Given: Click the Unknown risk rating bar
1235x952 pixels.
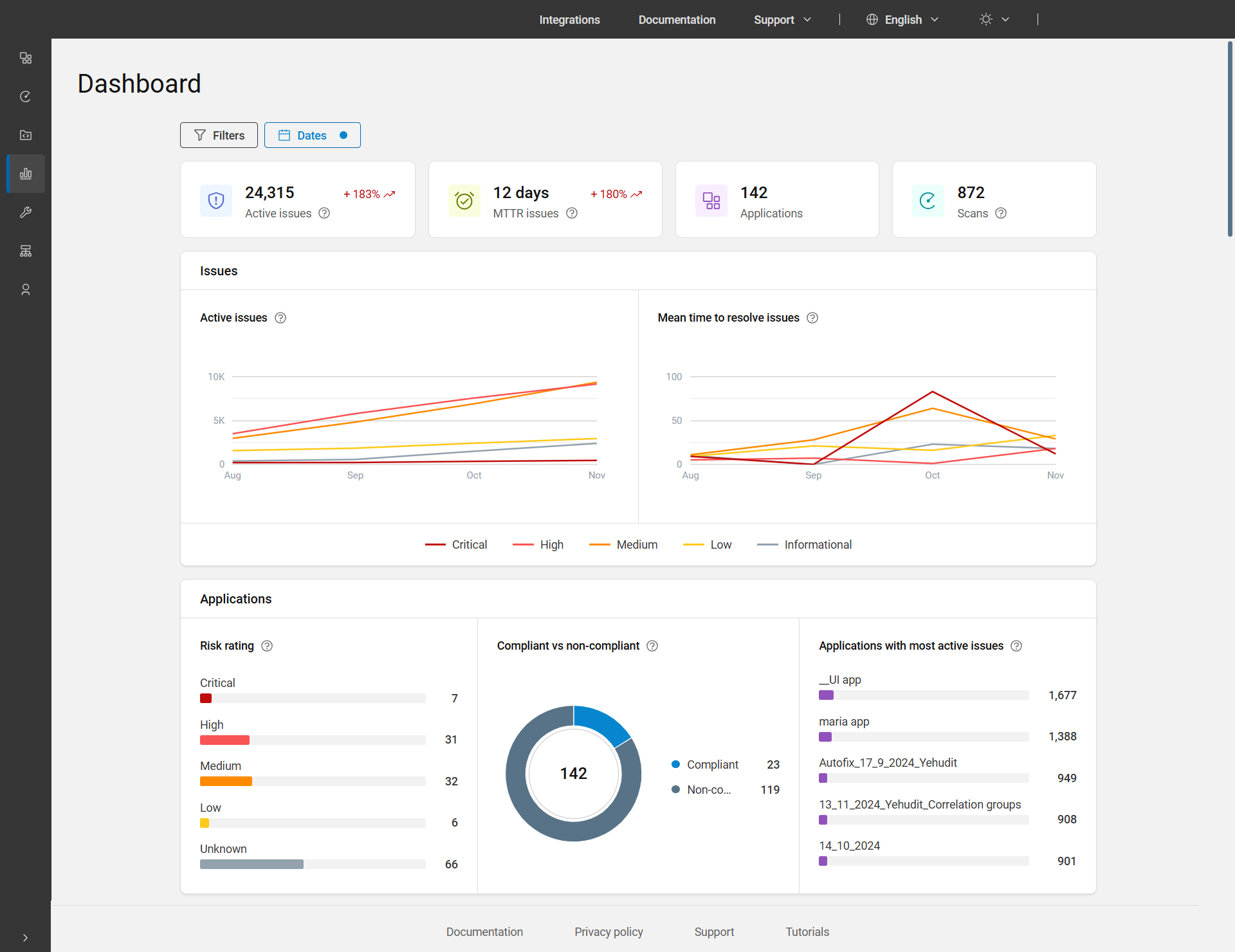Looking at the screenshot, I should point(252,865).
